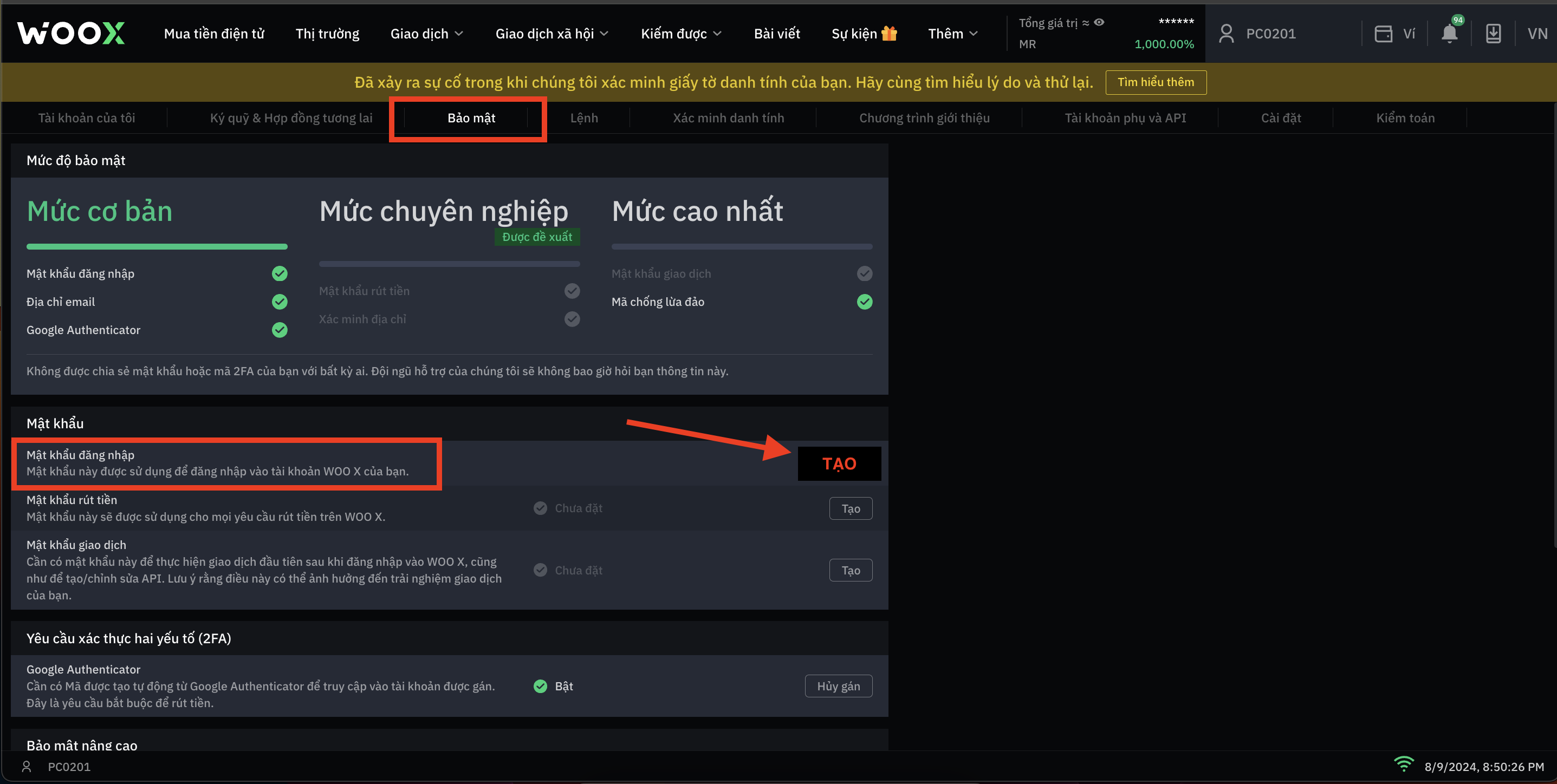Click the Được đề xuất badge
This screenshot has height=784, width=1557.
click(537, 237)
